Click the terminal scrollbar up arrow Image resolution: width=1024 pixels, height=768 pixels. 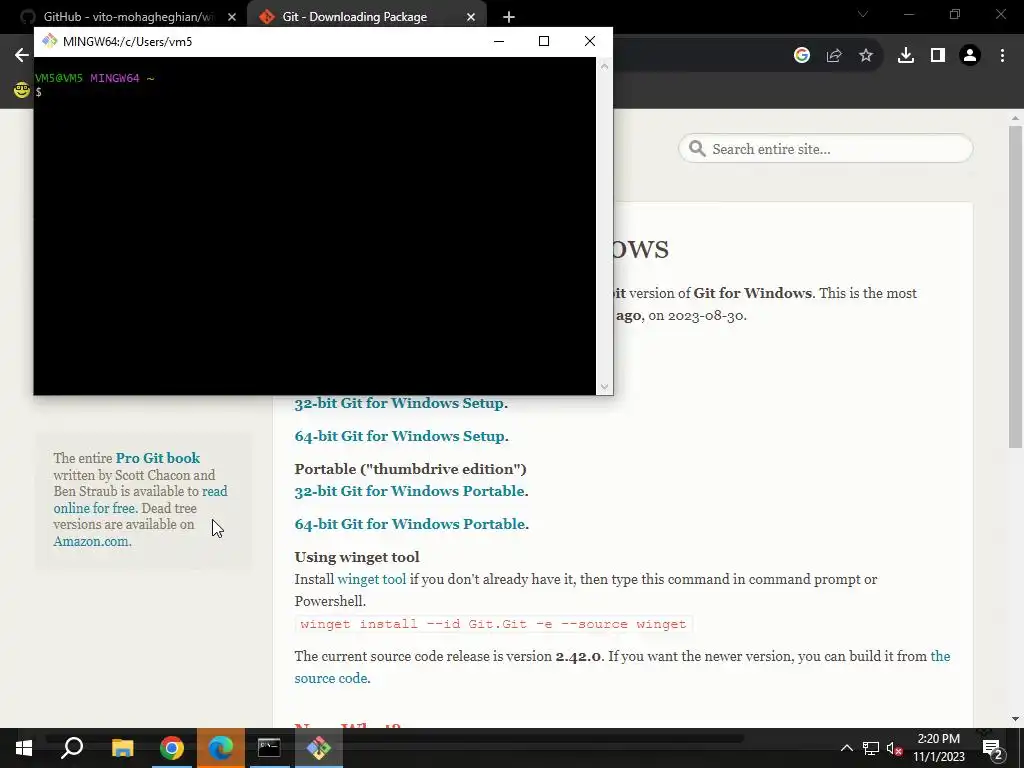click(x=604, y=66)
